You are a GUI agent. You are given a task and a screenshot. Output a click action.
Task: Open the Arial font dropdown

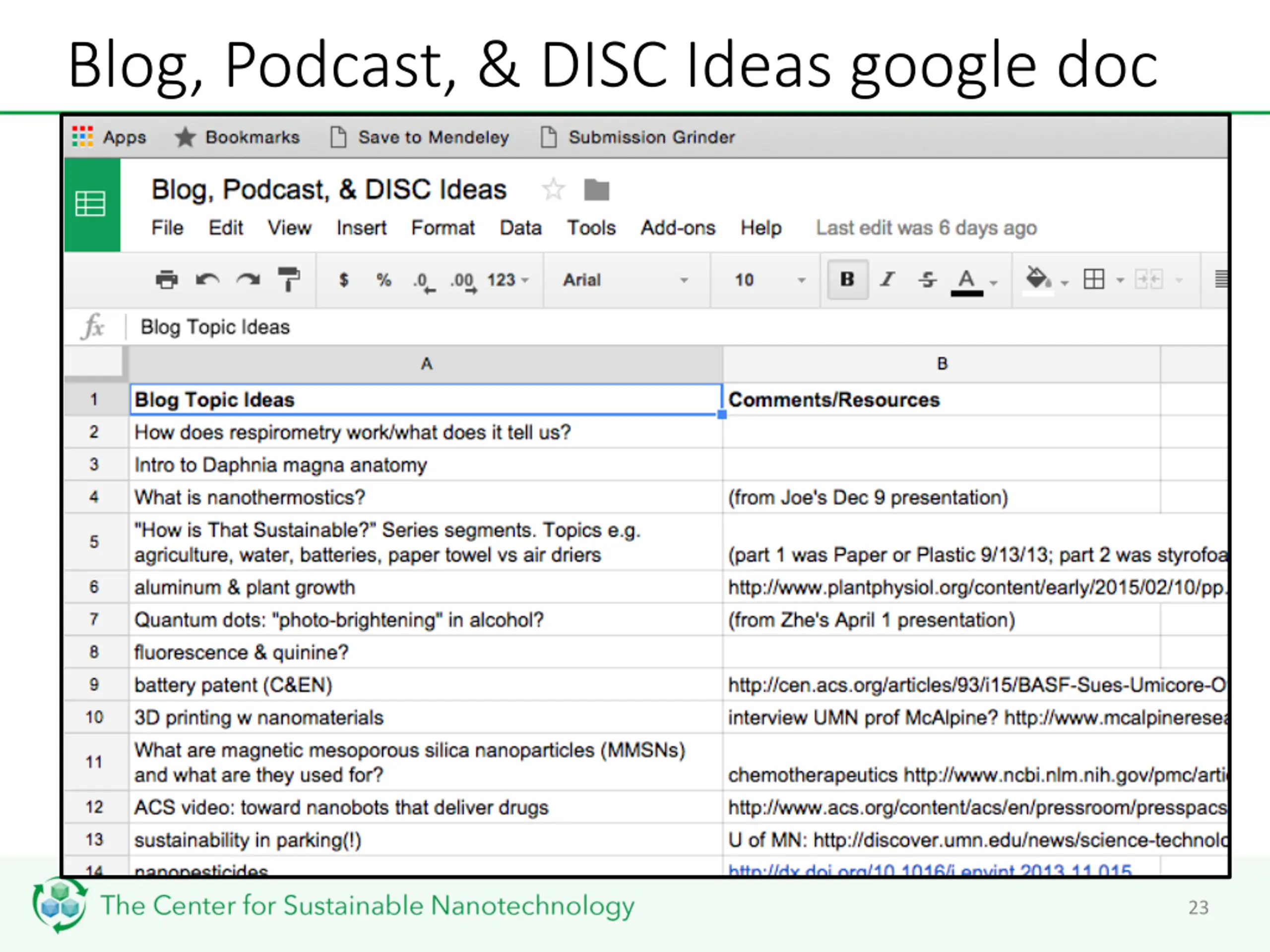click(626, 280)
